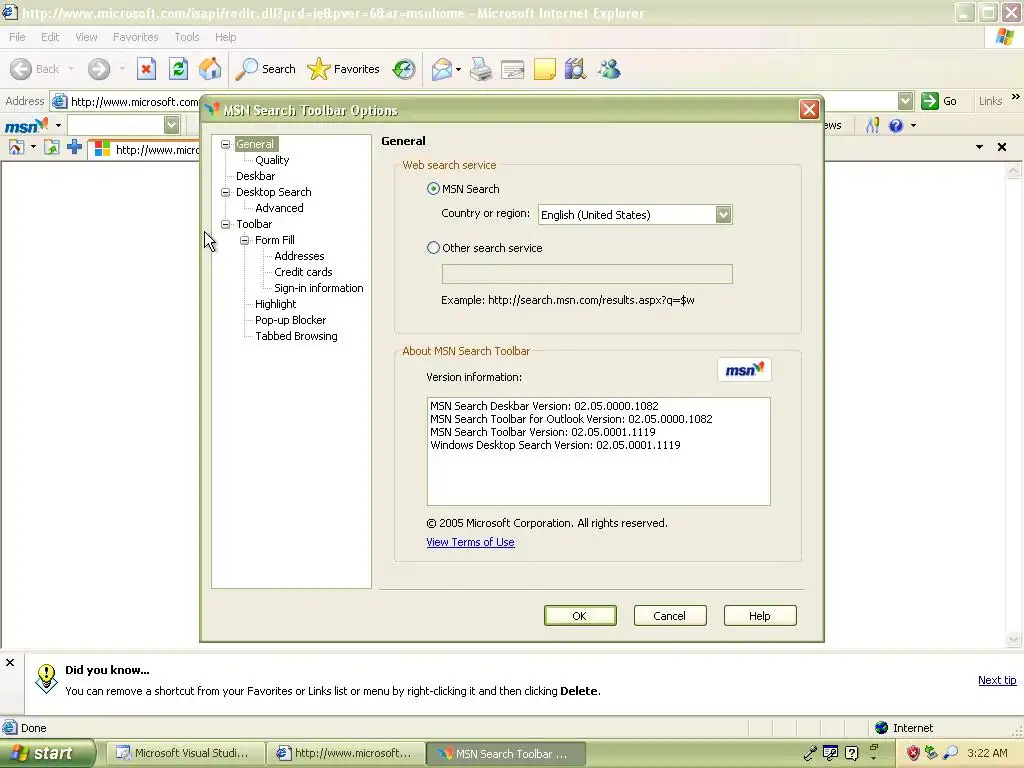
Task: Collapse the General tree node
Action: point(225,144)
